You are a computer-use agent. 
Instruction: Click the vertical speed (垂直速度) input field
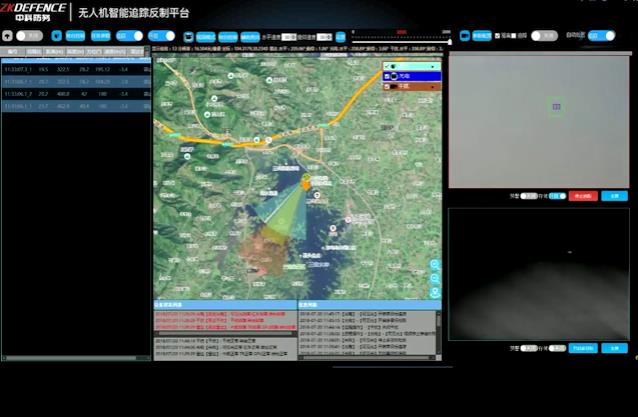point(325,37)
